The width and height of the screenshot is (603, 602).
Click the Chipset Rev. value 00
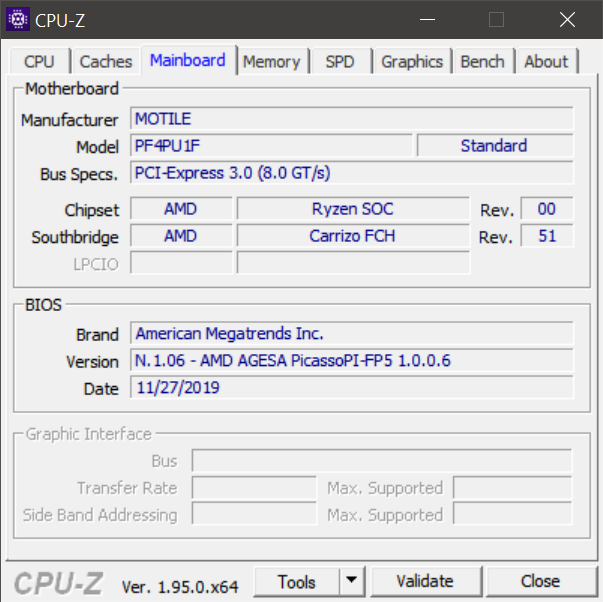(x=547, y=209)
